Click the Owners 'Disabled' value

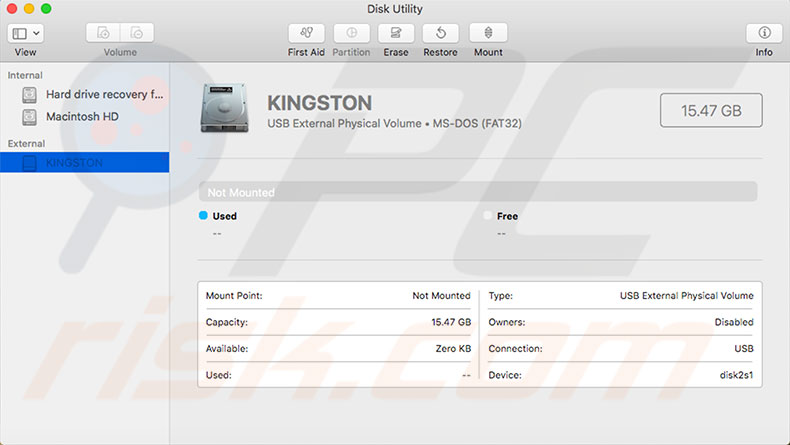pos(734,322)
